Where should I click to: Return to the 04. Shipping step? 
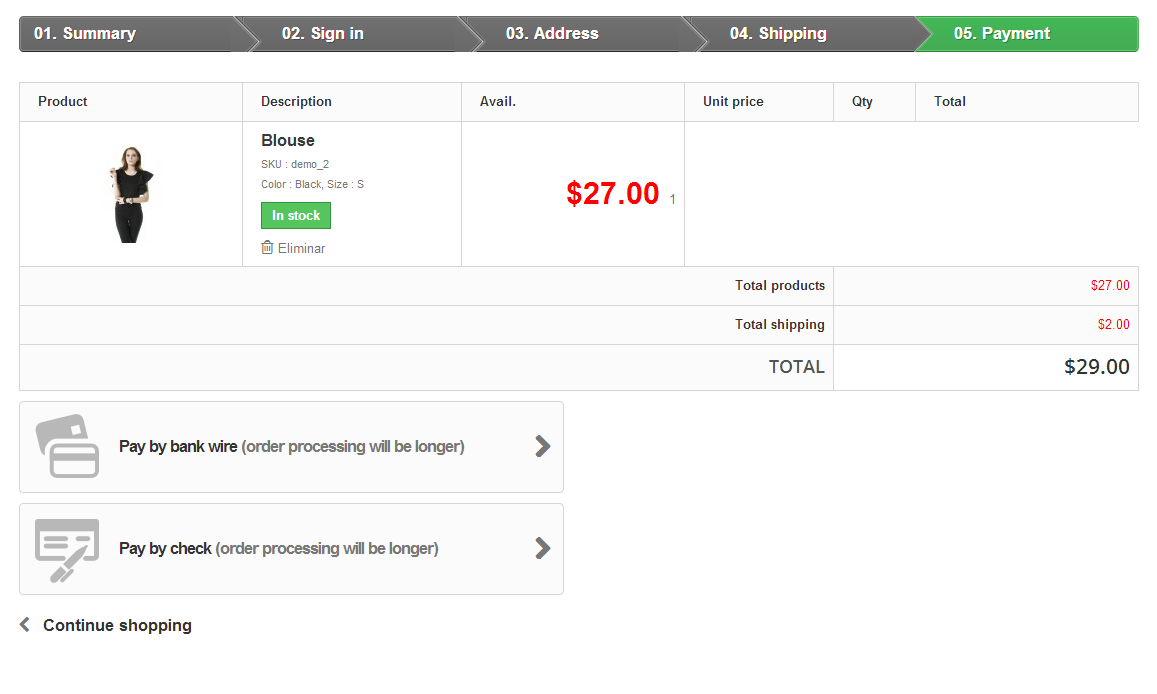click(778, 34)
